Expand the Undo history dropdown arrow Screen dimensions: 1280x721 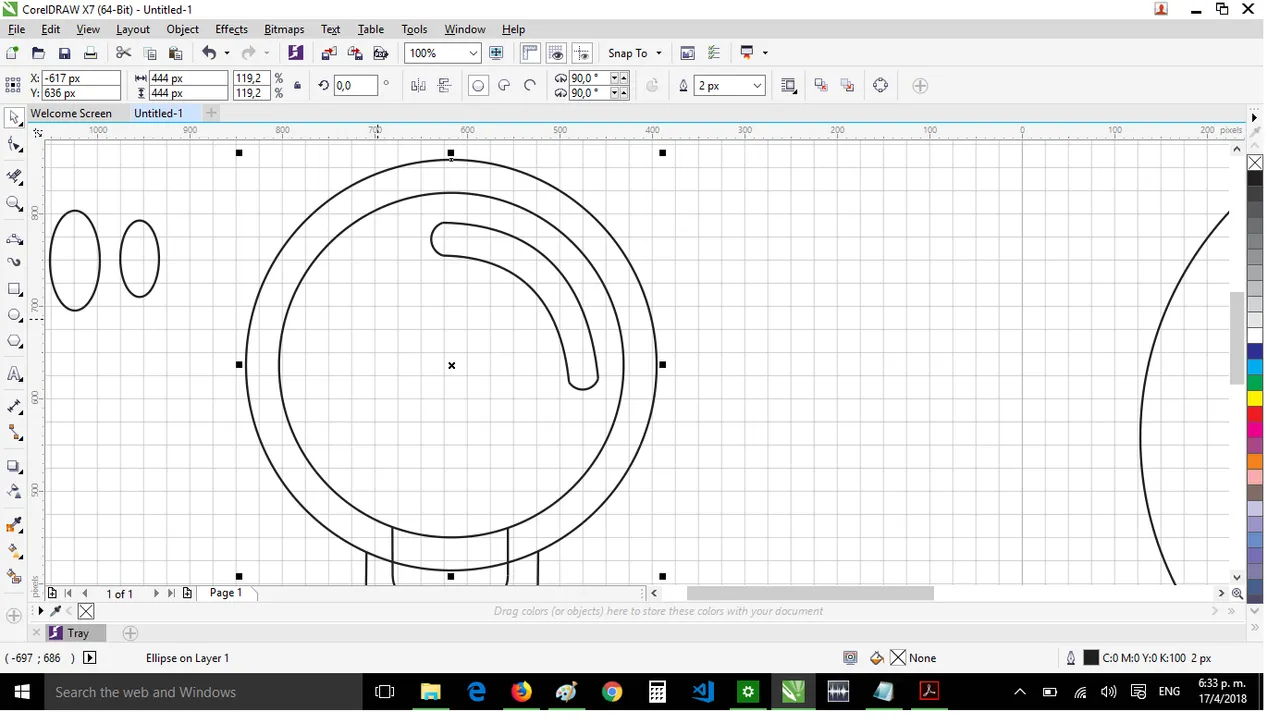click(226, 53)
